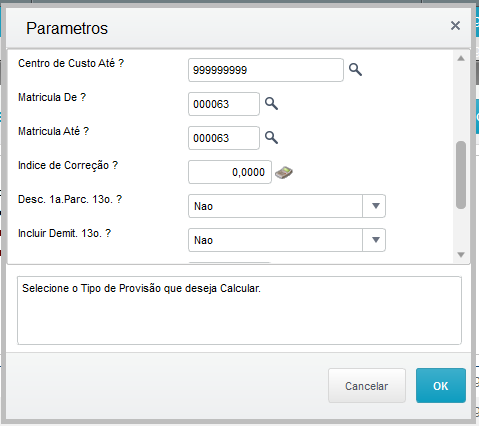Focus the Matricula Até input field
Image resolution: width=479 pixels, height=426 pixels.
coord(224,138)
